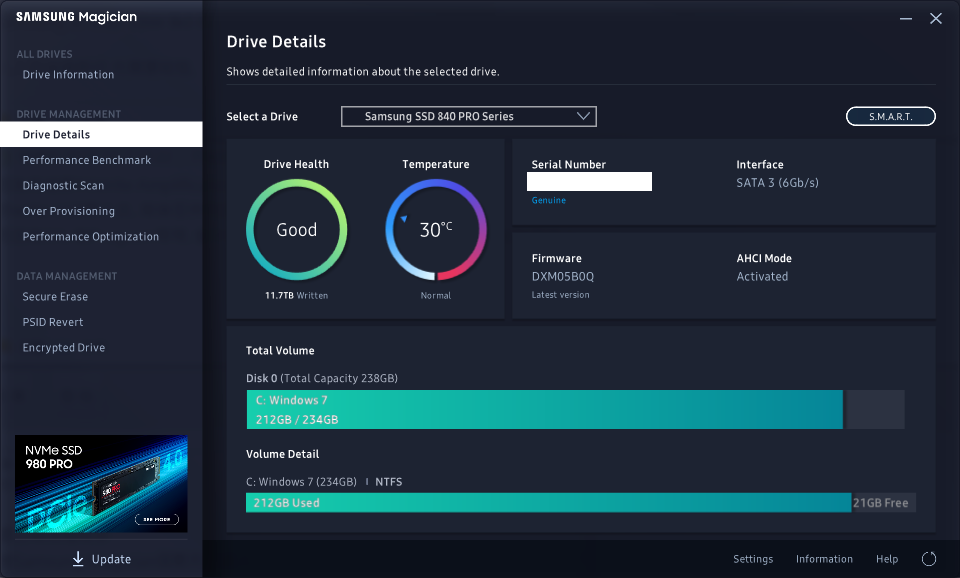Open Performance Optimization page

91,236
